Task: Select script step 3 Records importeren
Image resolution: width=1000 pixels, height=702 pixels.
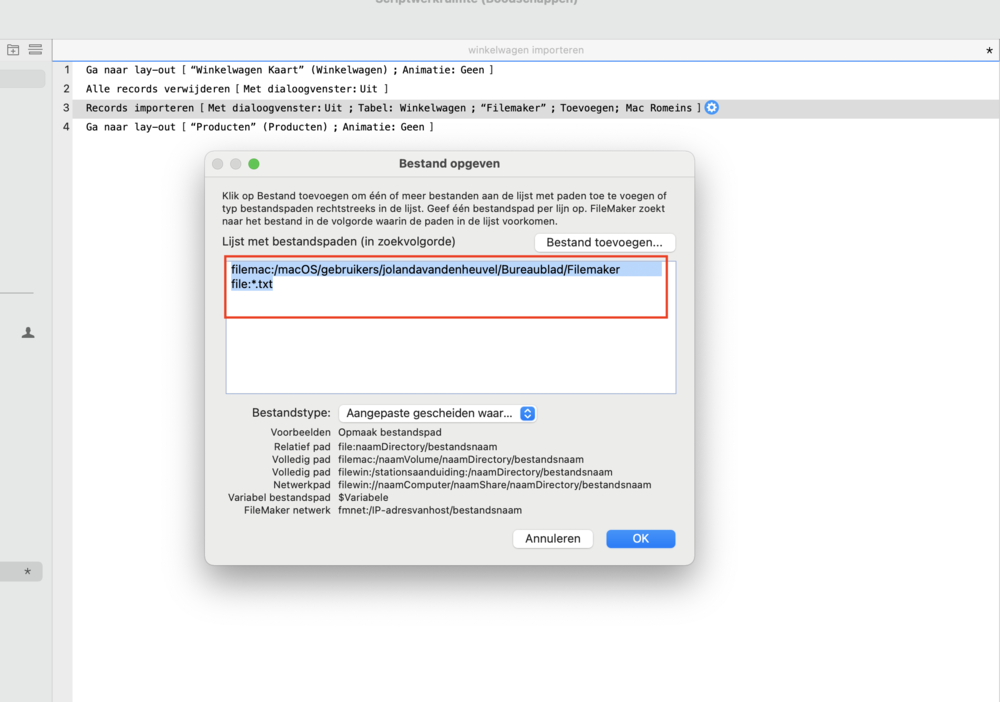Action: click(x=392, y=108)
